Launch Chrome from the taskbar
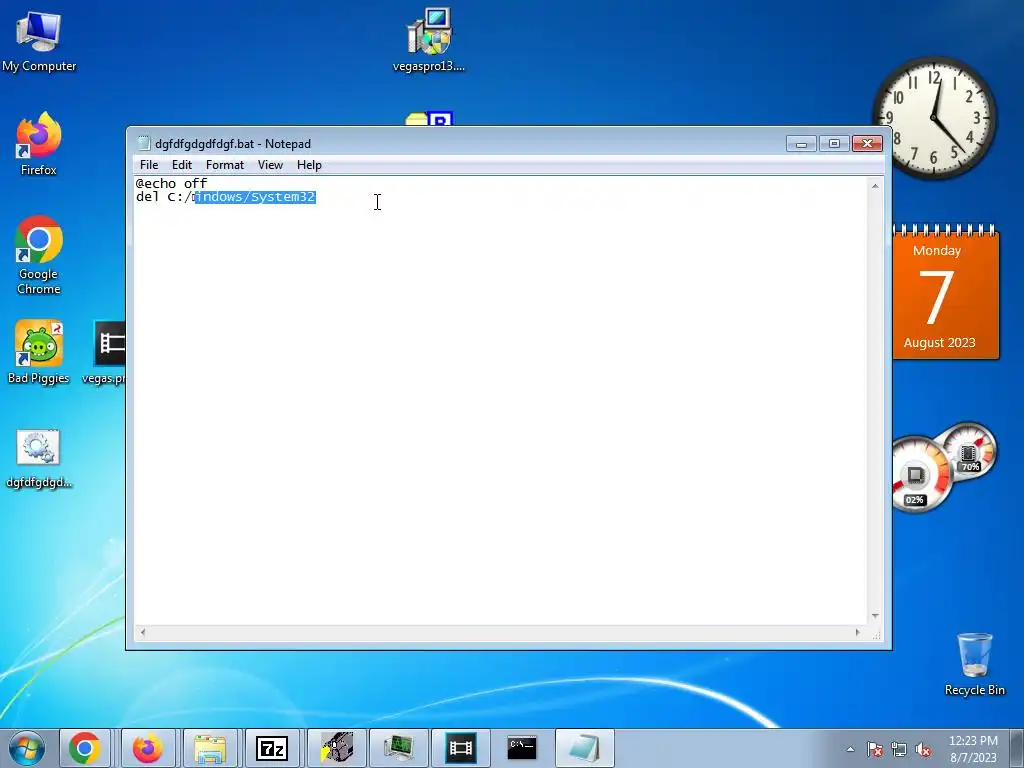Screen dimensions: 1024x768 (x=85, y=748)
